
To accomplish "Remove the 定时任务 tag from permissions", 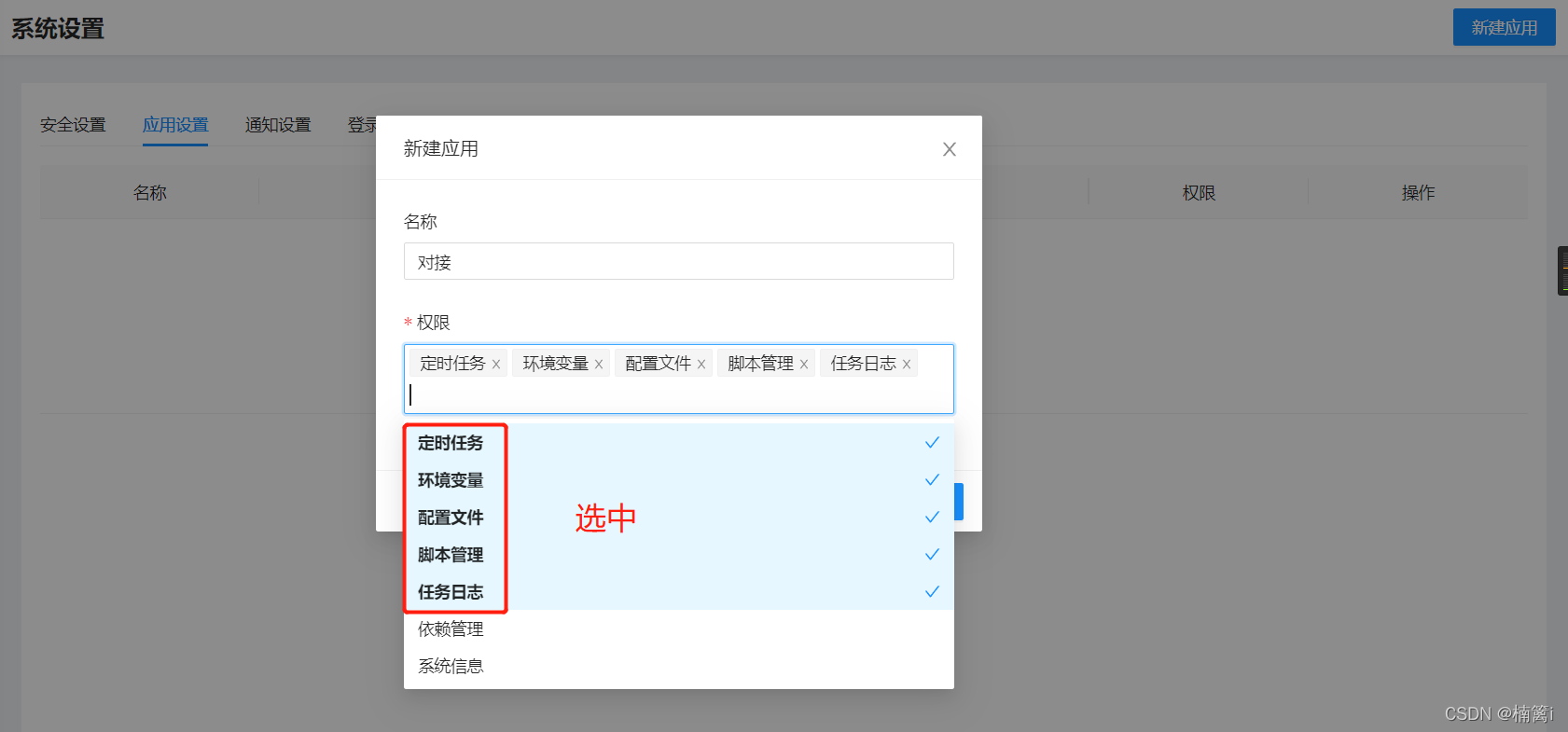I will [x=496, y=365].
